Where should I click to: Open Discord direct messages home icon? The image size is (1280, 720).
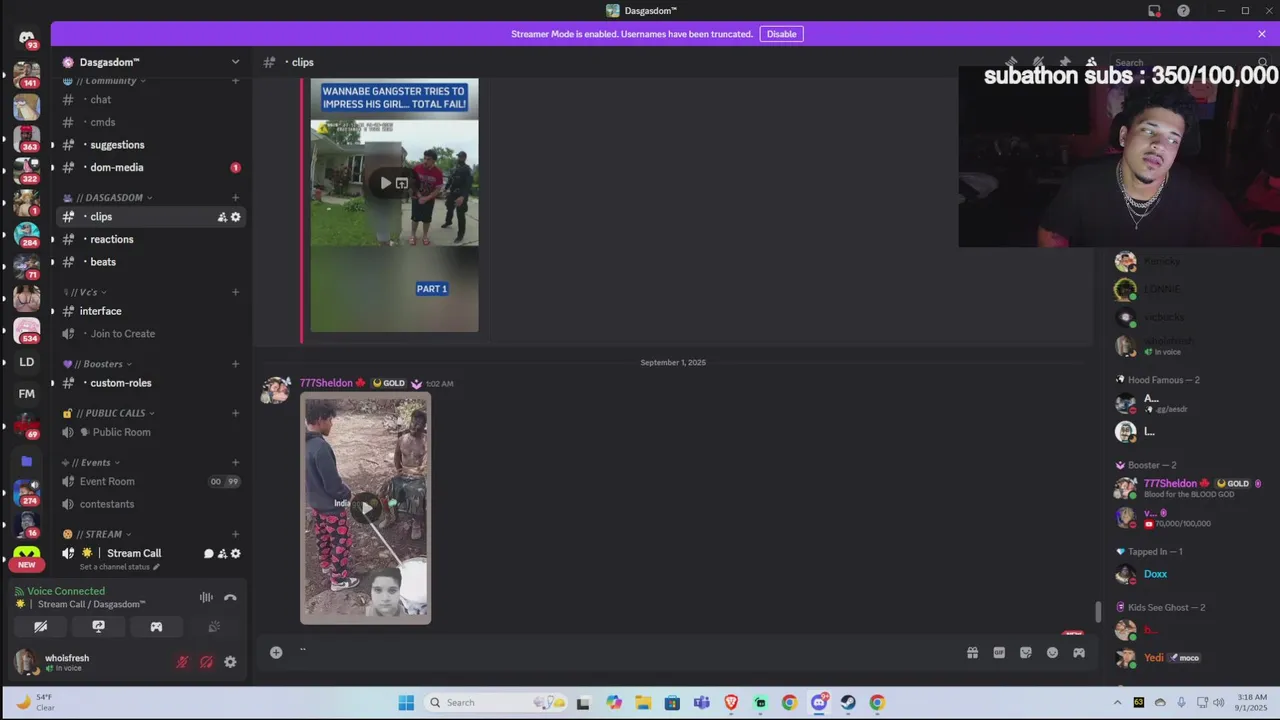point(27,38)
